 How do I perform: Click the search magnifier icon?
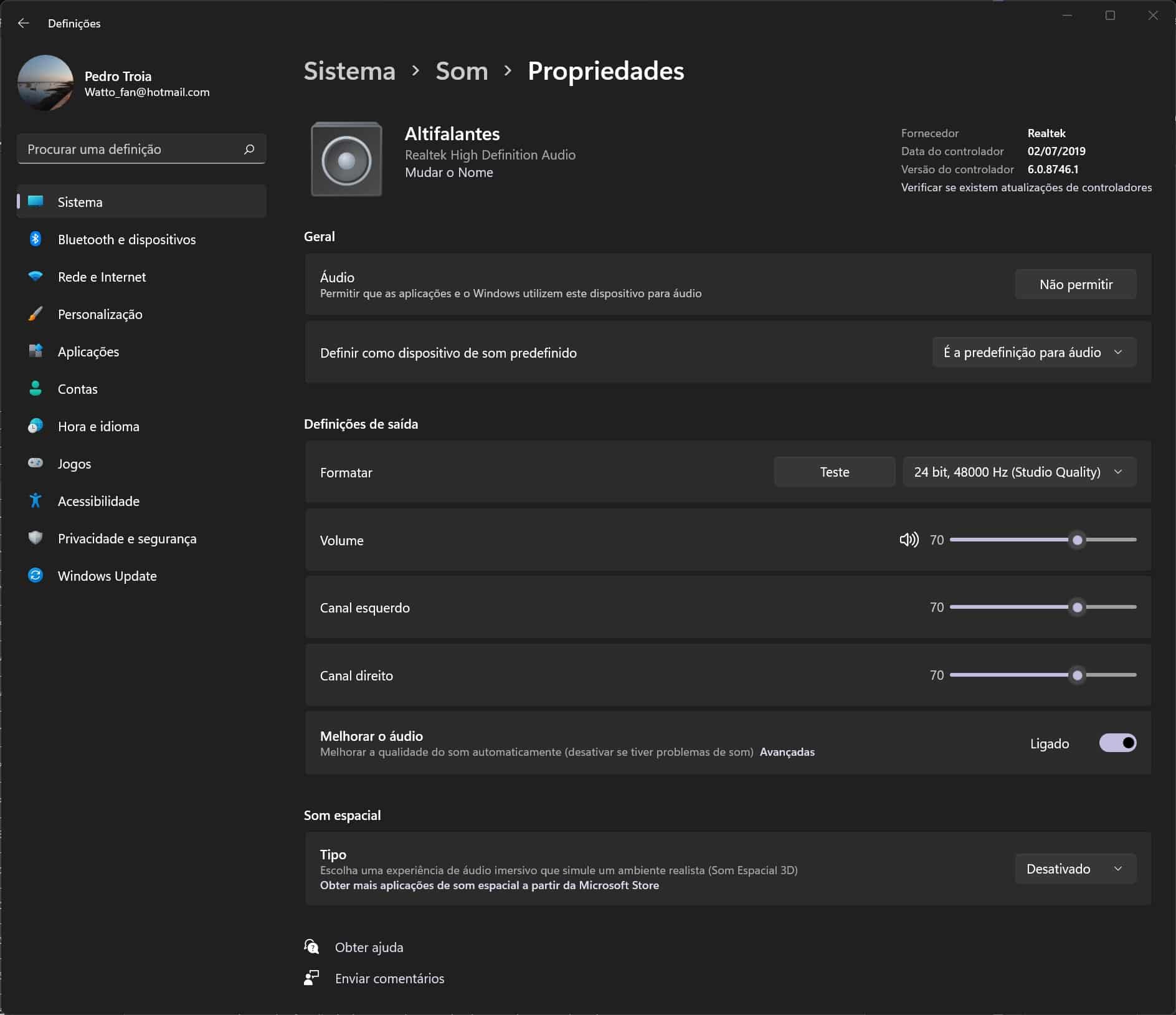click(x=249, y=149)
